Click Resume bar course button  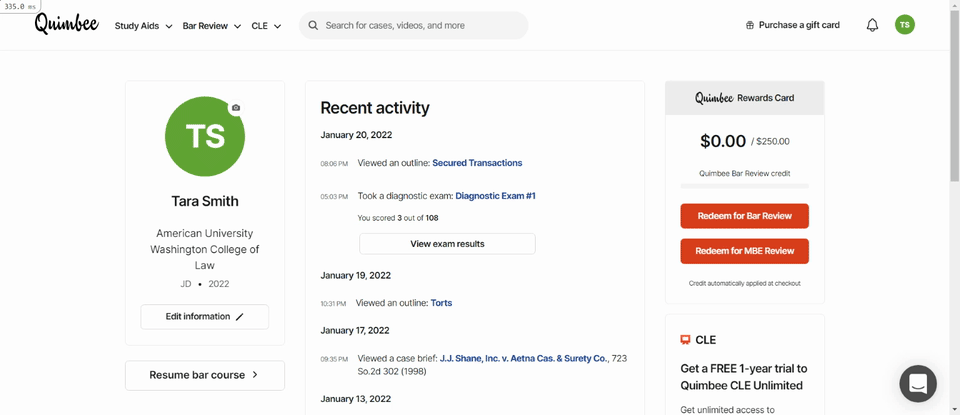tap(204, 375)
